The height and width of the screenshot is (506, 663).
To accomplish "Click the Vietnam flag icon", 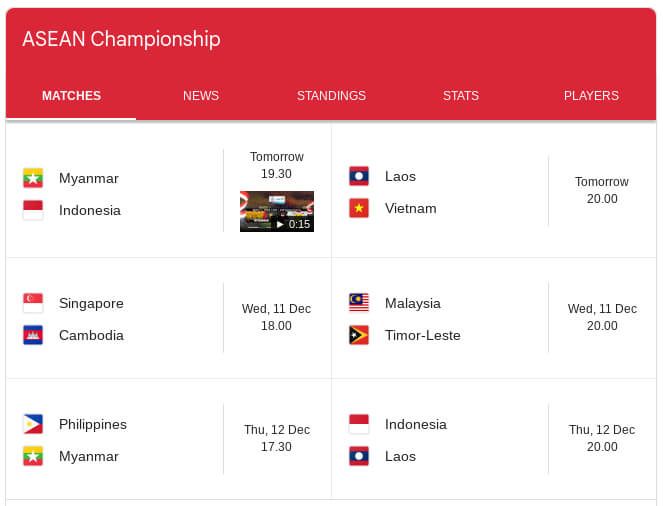I will click(x=359, y=208).
